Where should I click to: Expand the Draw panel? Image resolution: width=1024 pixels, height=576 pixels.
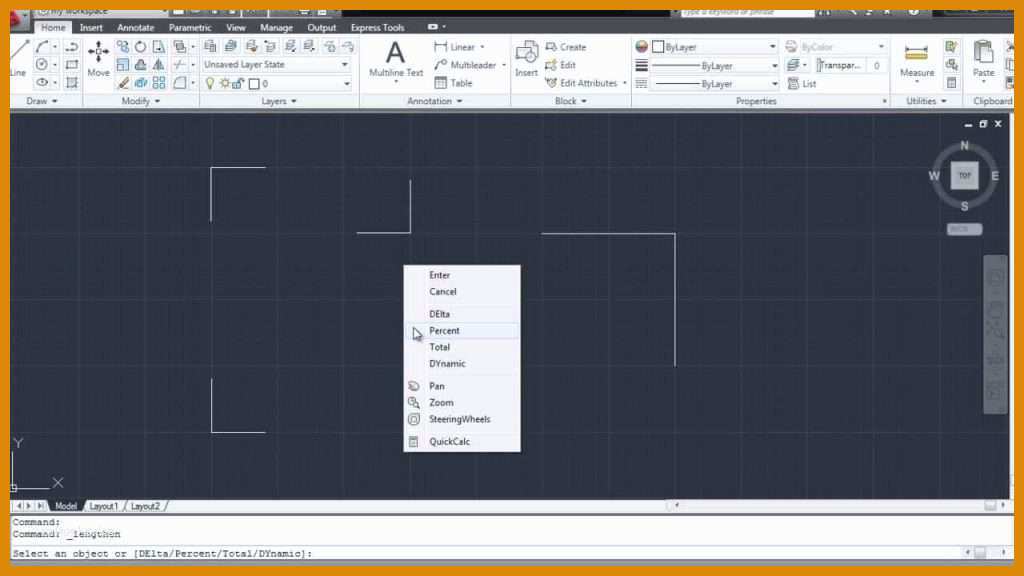pyautogui.click(x=42, y=101)
